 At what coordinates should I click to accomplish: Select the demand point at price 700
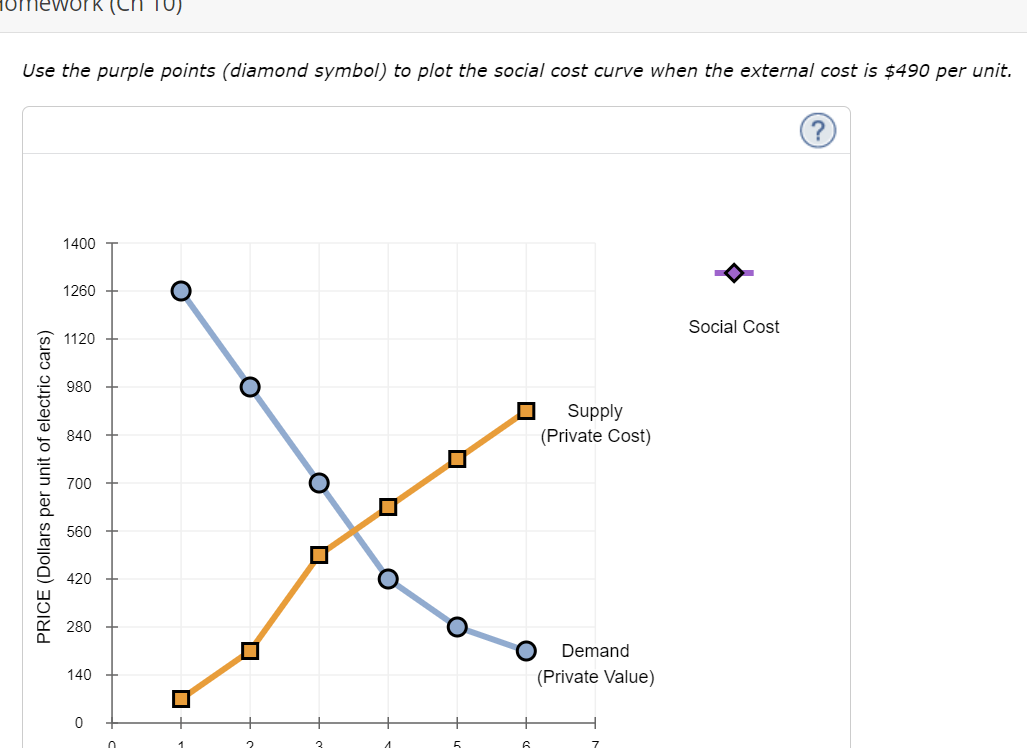[x=318, y=482]
